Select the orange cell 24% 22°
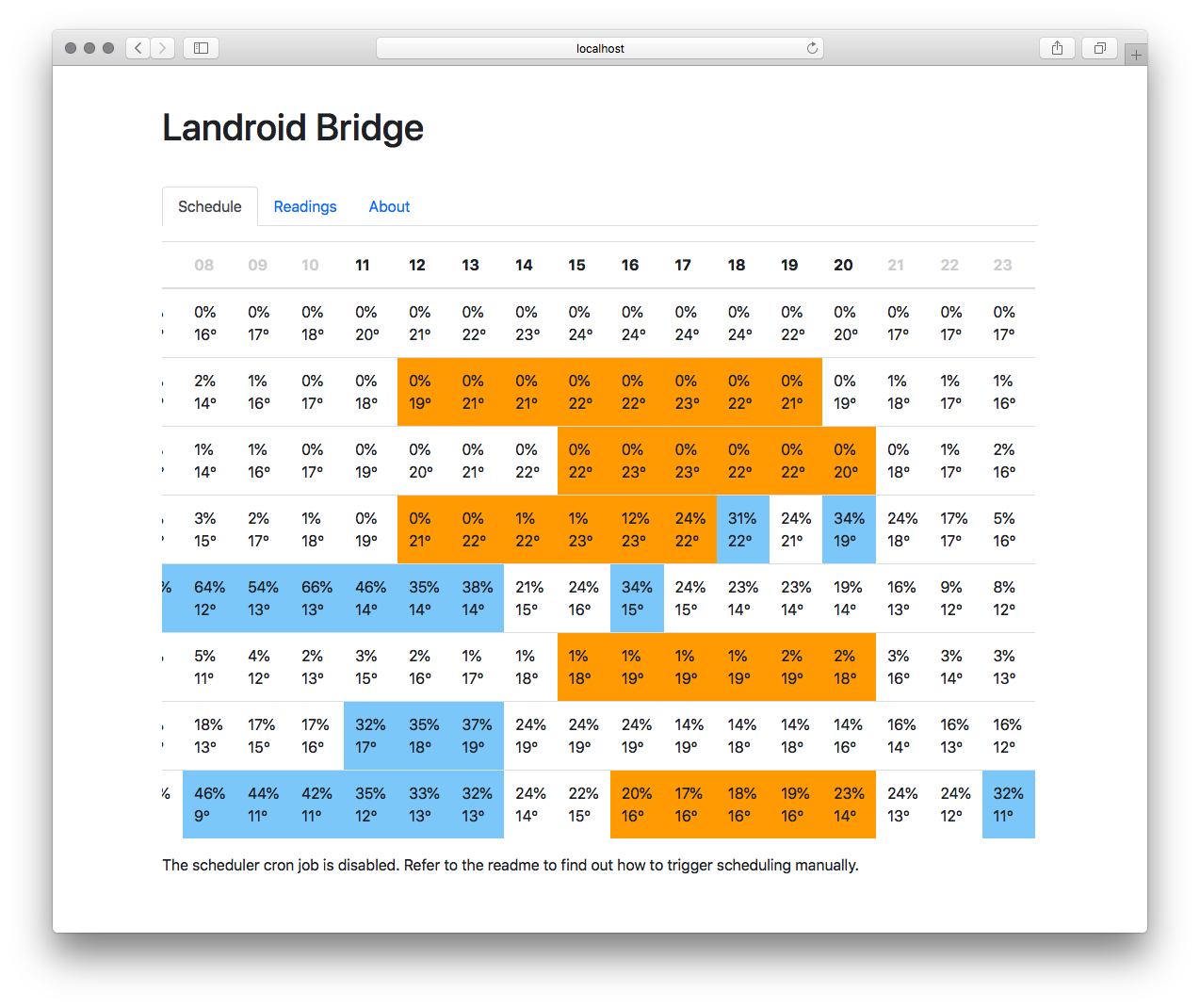The width and height of the screenshot is (1200, 1008). point(690,529)
